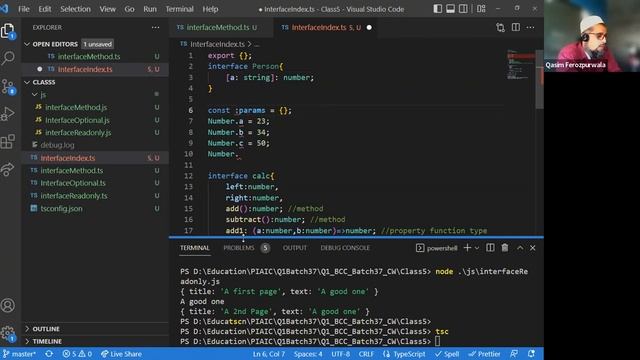640x360 pixels.
Task: Click the compare changes icon in editor toolbar
Action: click(500, 27)
